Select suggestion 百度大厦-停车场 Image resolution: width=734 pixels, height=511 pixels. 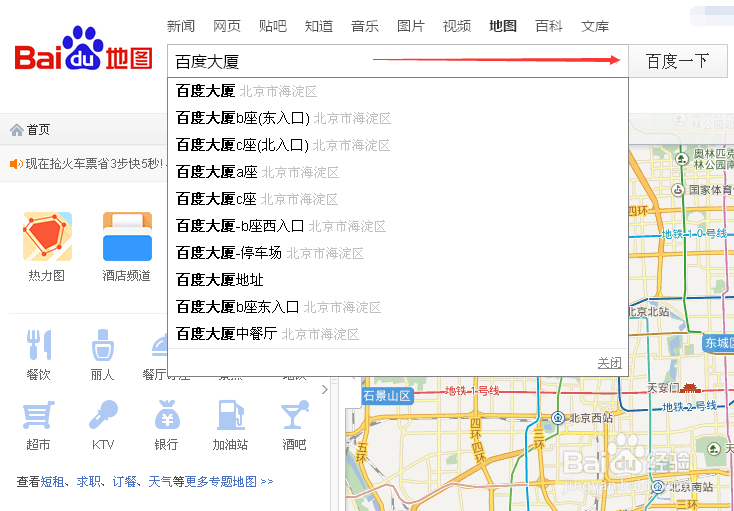click(x=397, y=253)
